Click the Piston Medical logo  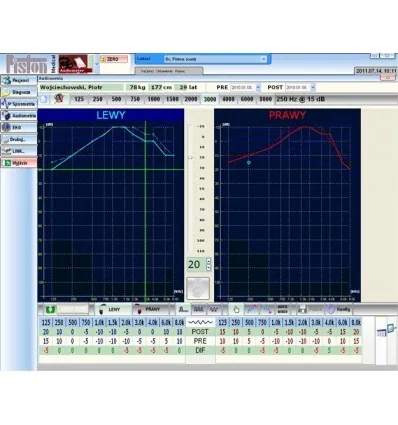click(31, 64)
